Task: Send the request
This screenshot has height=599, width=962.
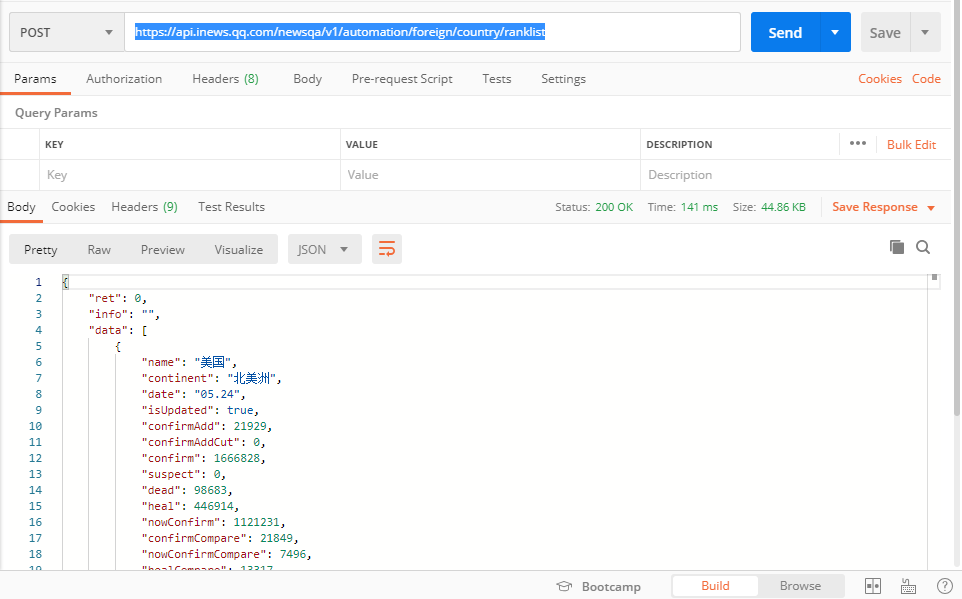Action: [x=785, y=33]
